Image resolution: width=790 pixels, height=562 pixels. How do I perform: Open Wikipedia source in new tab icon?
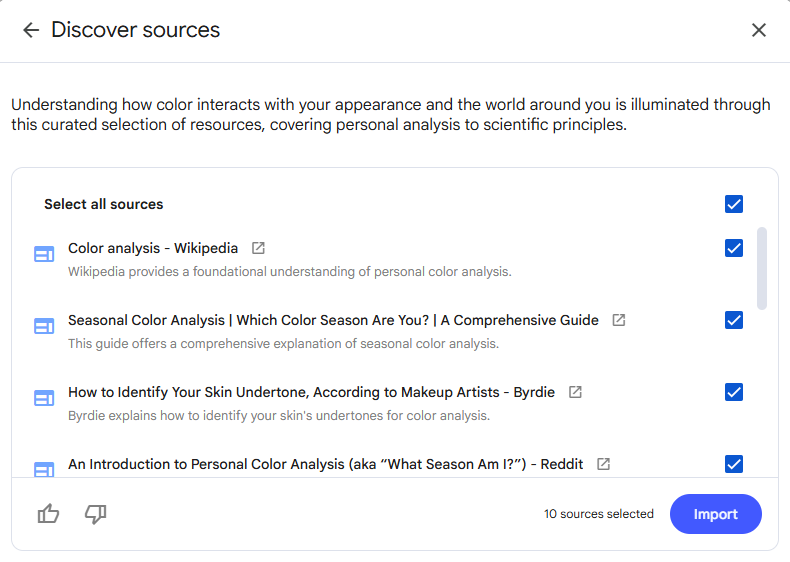[258, 248]
